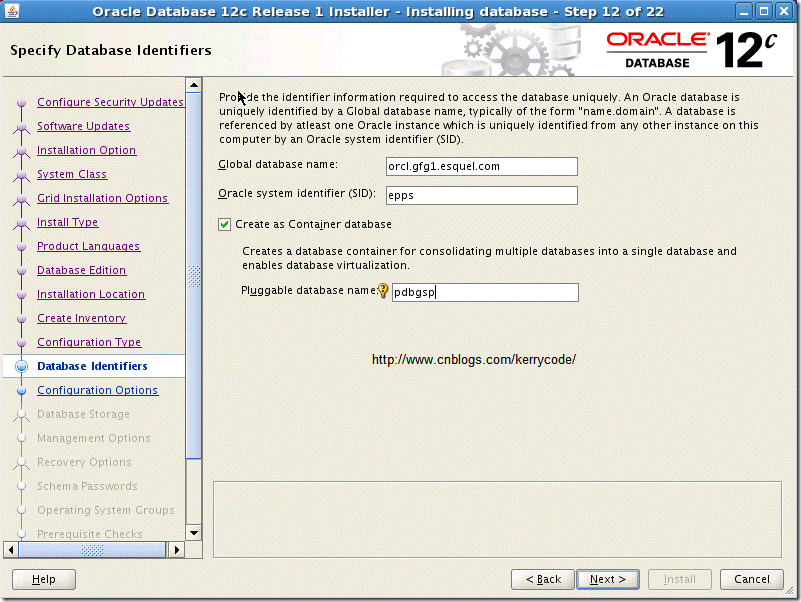Click the step list vertical scrollbar thumb
The width and height of the screenshot is (801, 602).
click(x=194, y=276)
